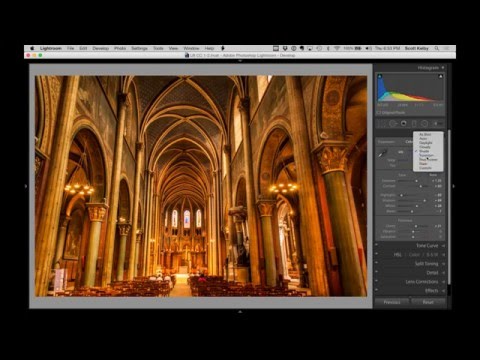Click the right panel scrollbar
Image resolution: width=480 pixels, height=360 pixels.
coord(449,207)
